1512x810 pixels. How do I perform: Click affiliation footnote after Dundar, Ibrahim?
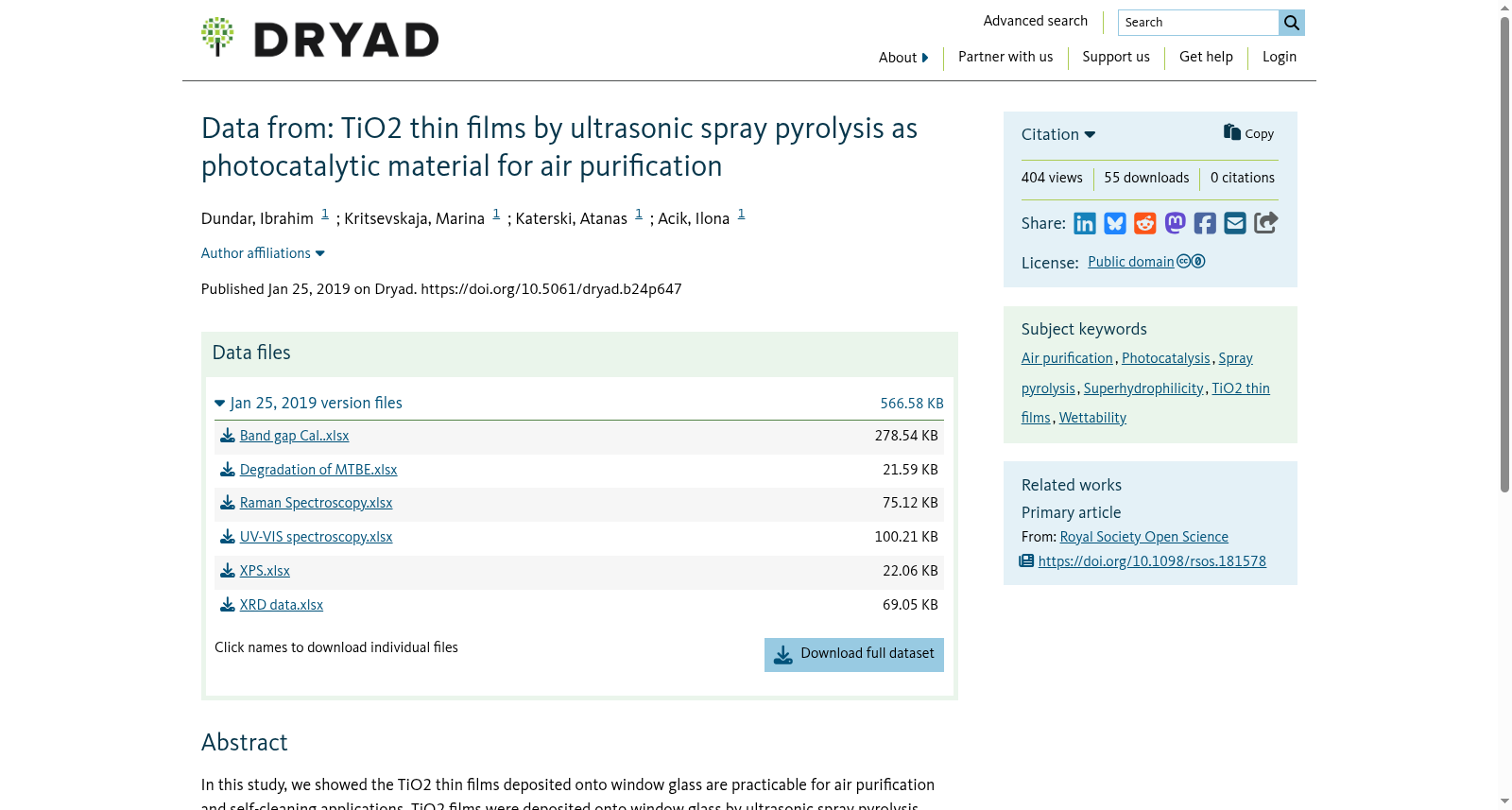[325, 214]
